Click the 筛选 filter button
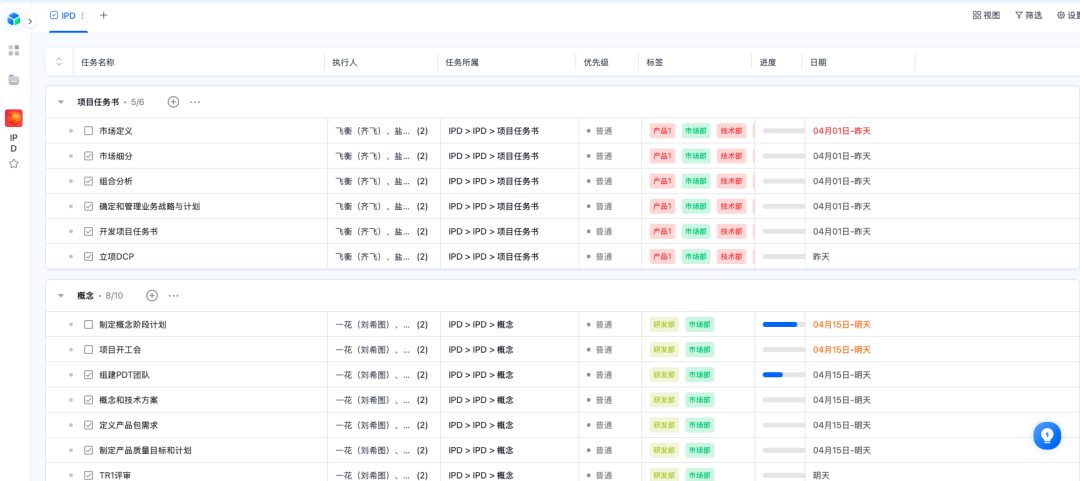Image resolution: width=1080 pixels, height=481 pixels. [x=1028, y=15]
